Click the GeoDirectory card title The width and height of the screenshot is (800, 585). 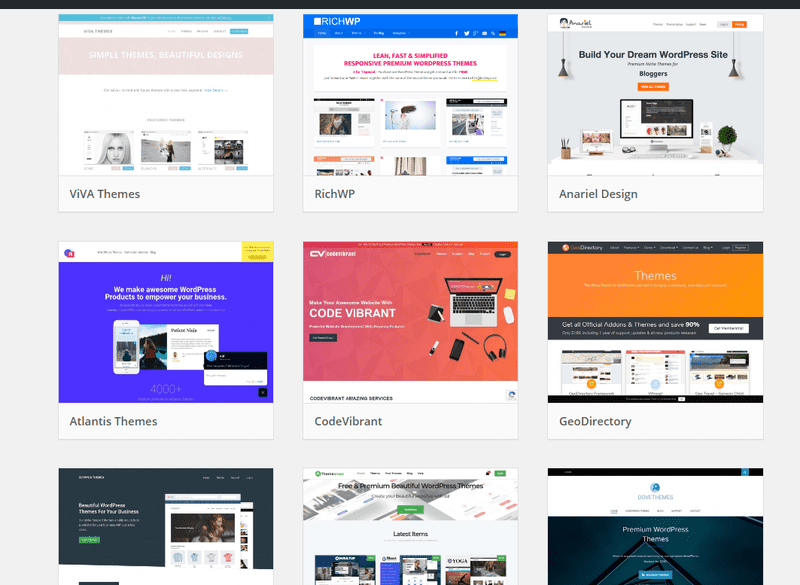point(595,421)
